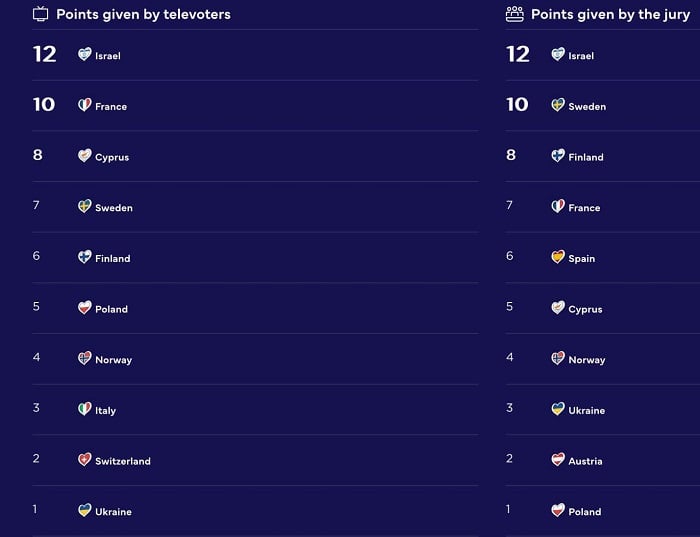Image resolution: width=700 pixels, height=537 pixels.
Task: Click Ukraine's heart flag in jury list
Action: [558, 409]
